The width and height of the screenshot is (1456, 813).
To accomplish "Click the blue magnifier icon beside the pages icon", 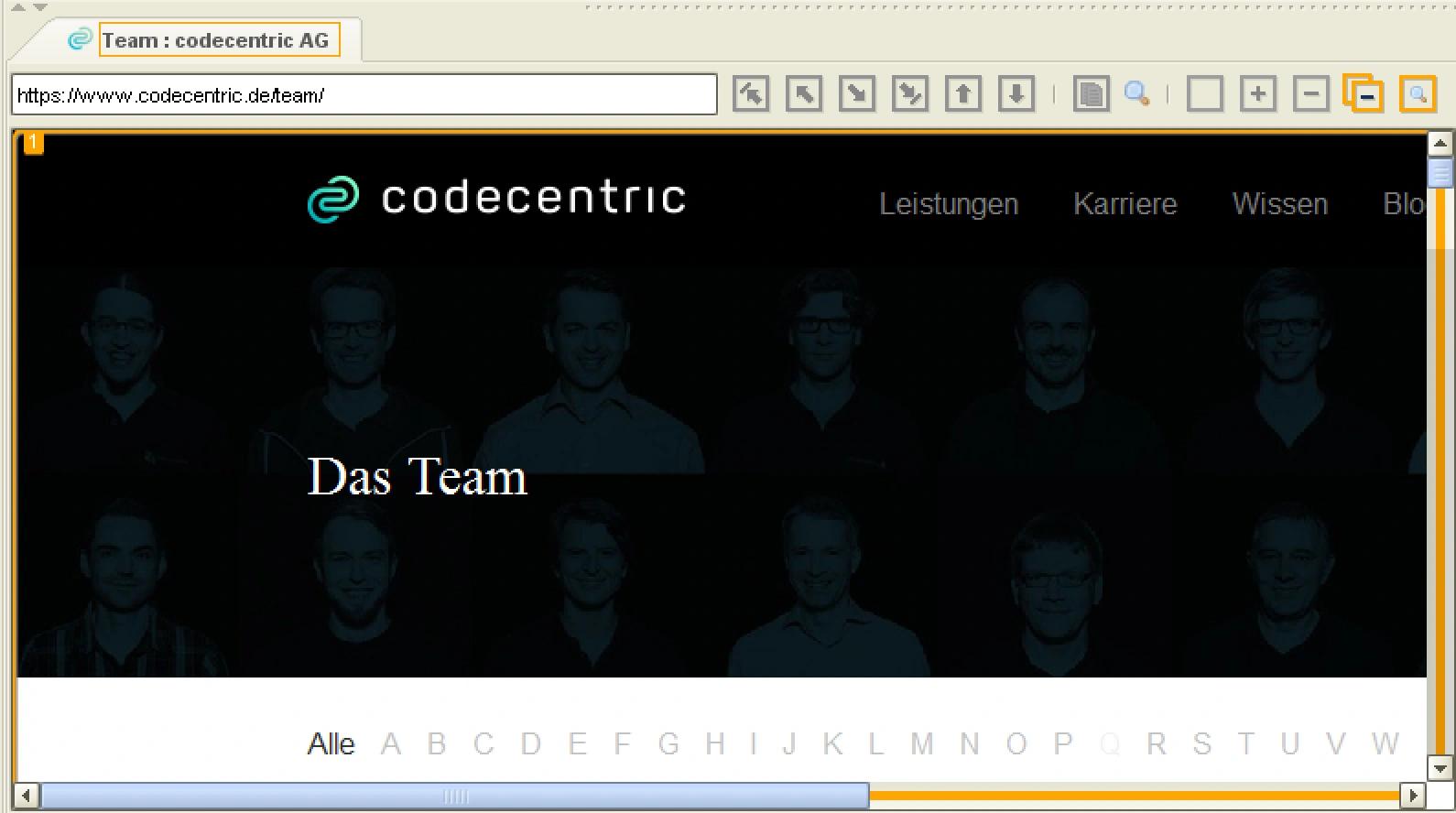I will [x=1136, y=94].
